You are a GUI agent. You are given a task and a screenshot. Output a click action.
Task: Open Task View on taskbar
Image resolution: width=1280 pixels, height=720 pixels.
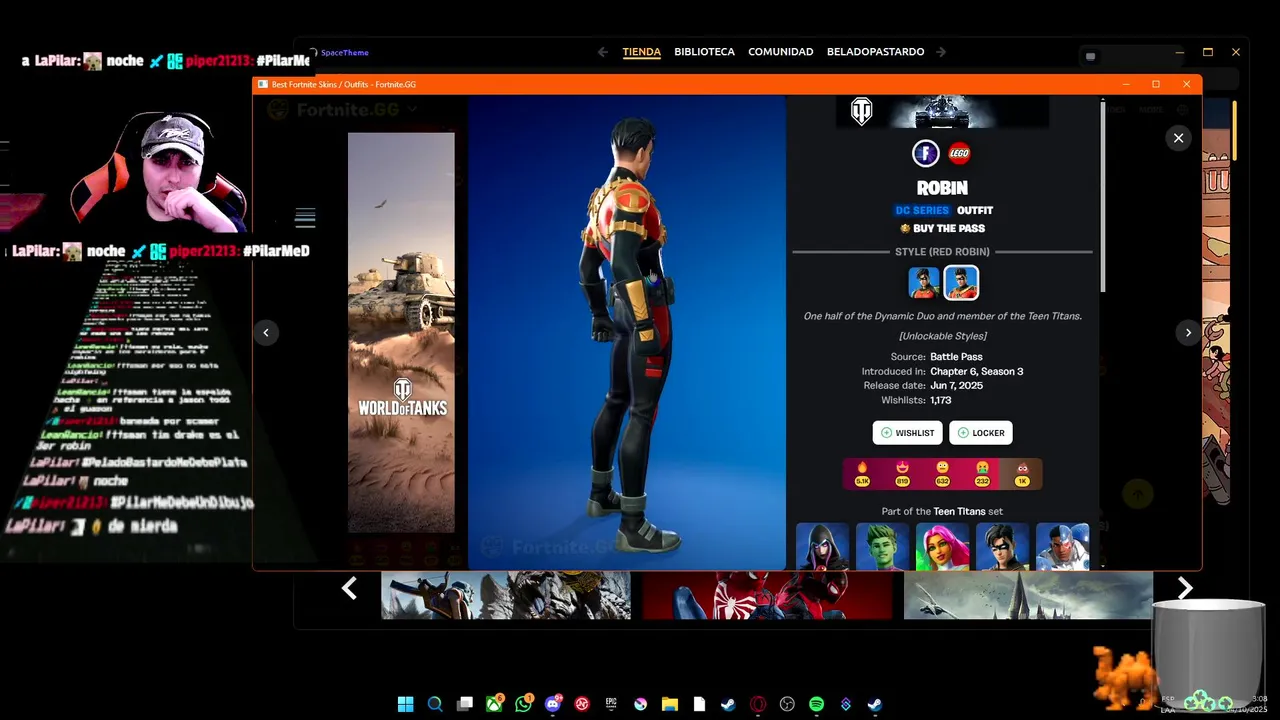point(465,704)
